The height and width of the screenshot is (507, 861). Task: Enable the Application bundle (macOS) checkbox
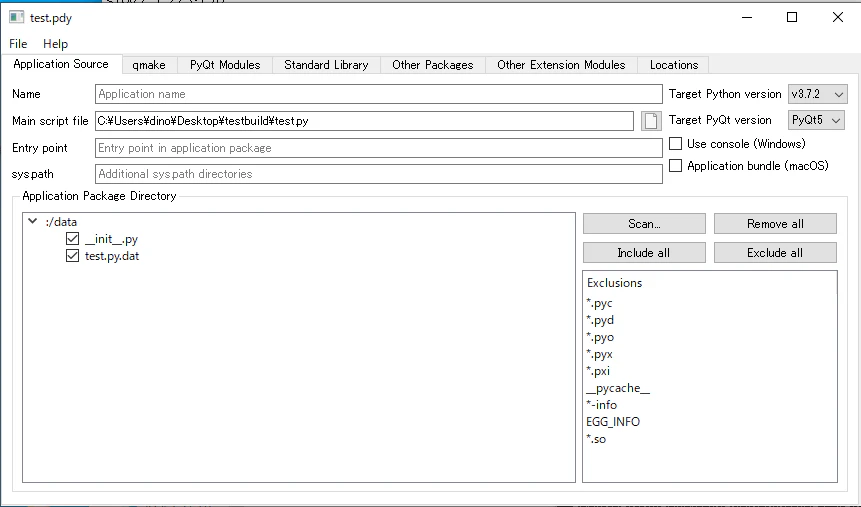click(675, 165)
